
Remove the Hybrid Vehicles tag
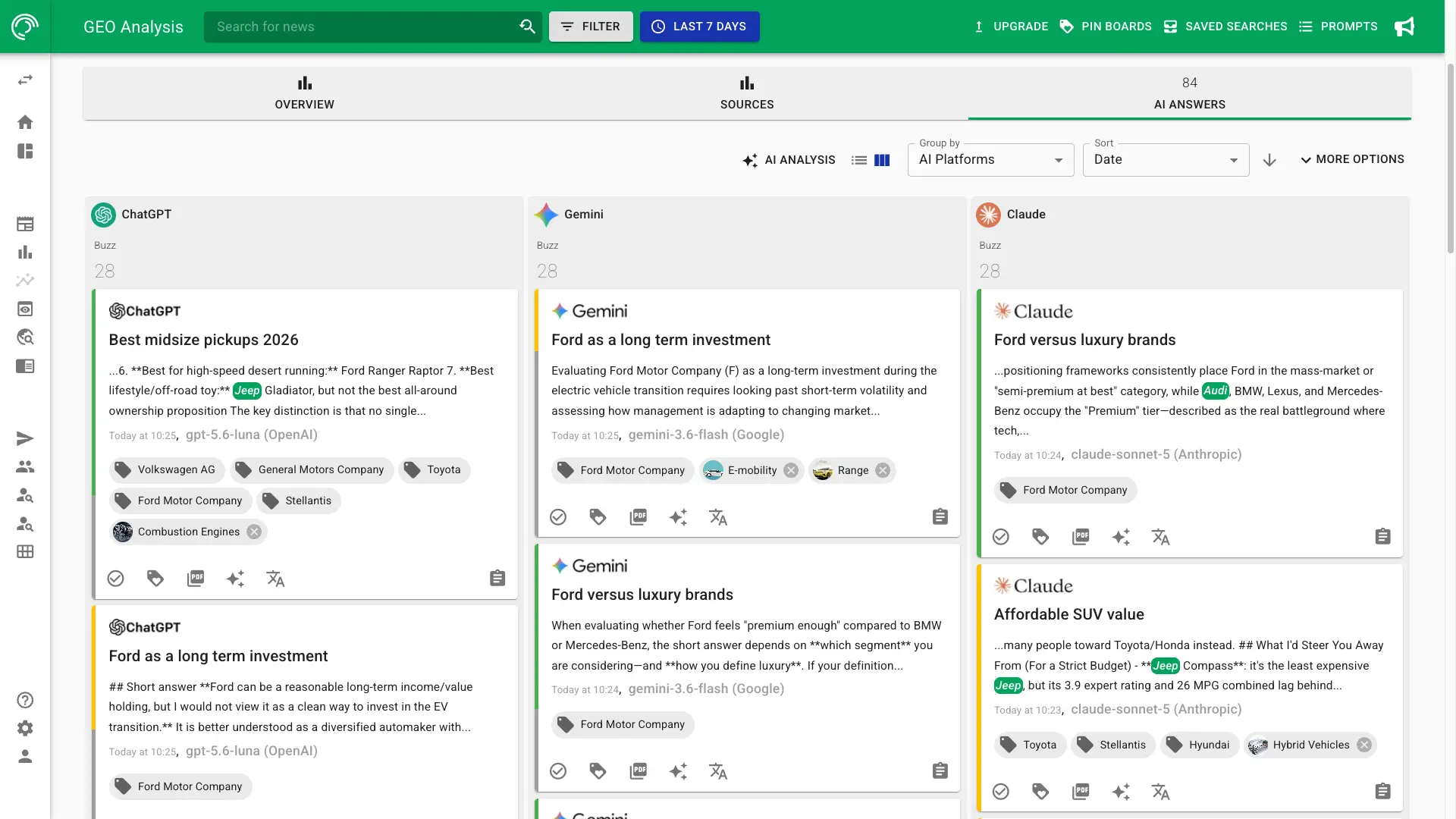click(1364, 745)
